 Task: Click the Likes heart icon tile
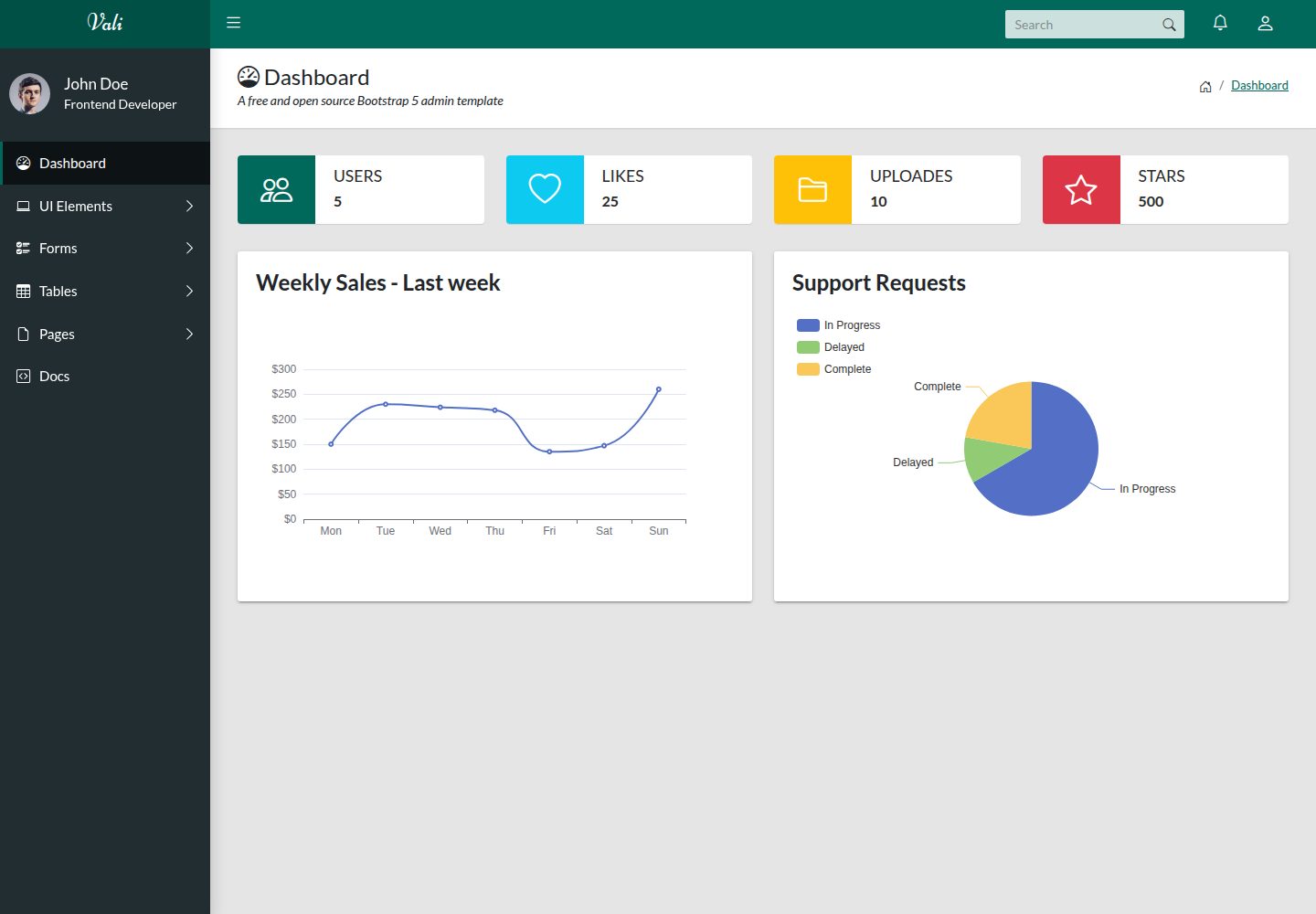pyautogui.click(x=545, y=189)
